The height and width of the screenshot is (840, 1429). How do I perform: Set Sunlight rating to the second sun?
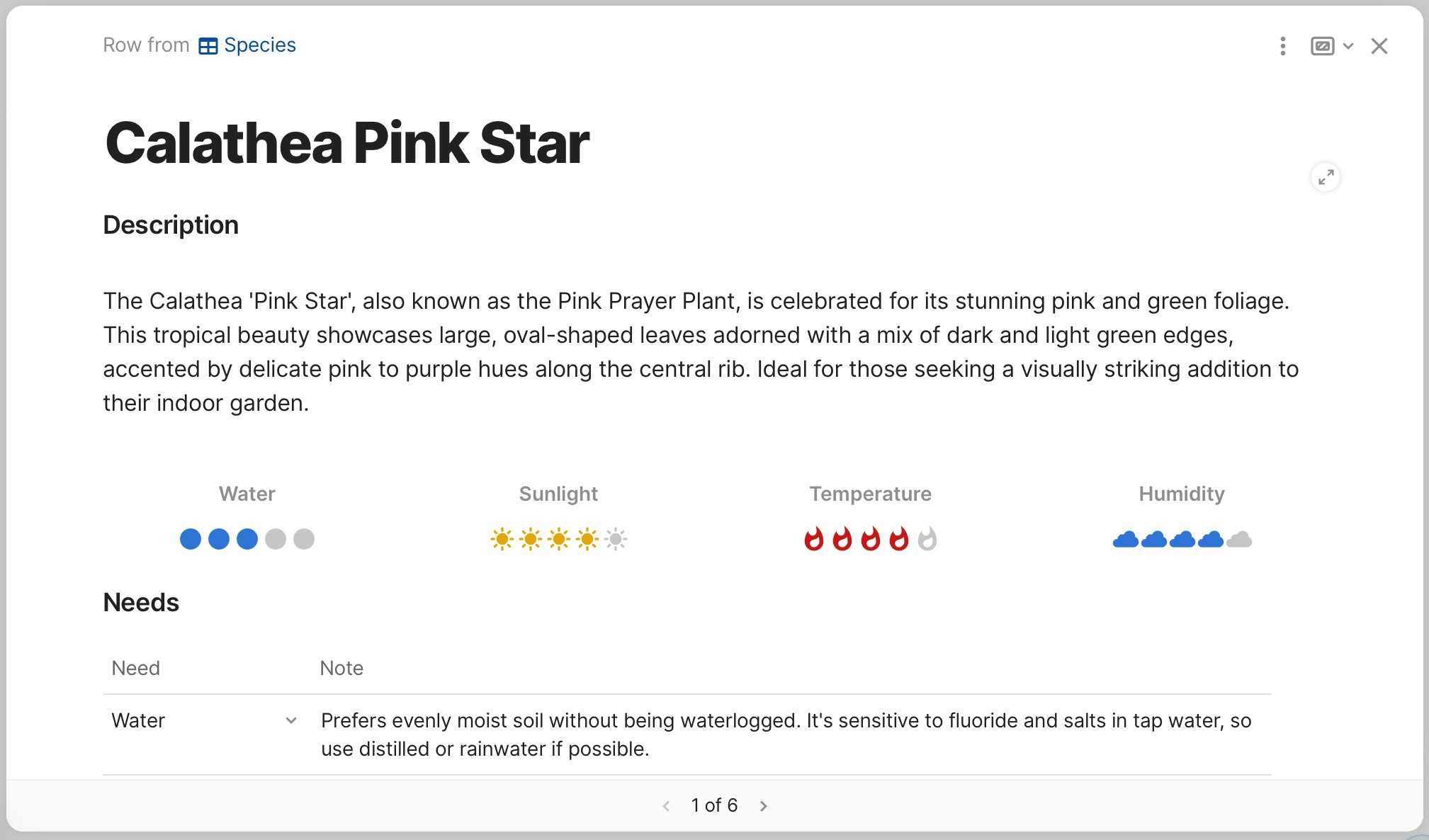531,539
